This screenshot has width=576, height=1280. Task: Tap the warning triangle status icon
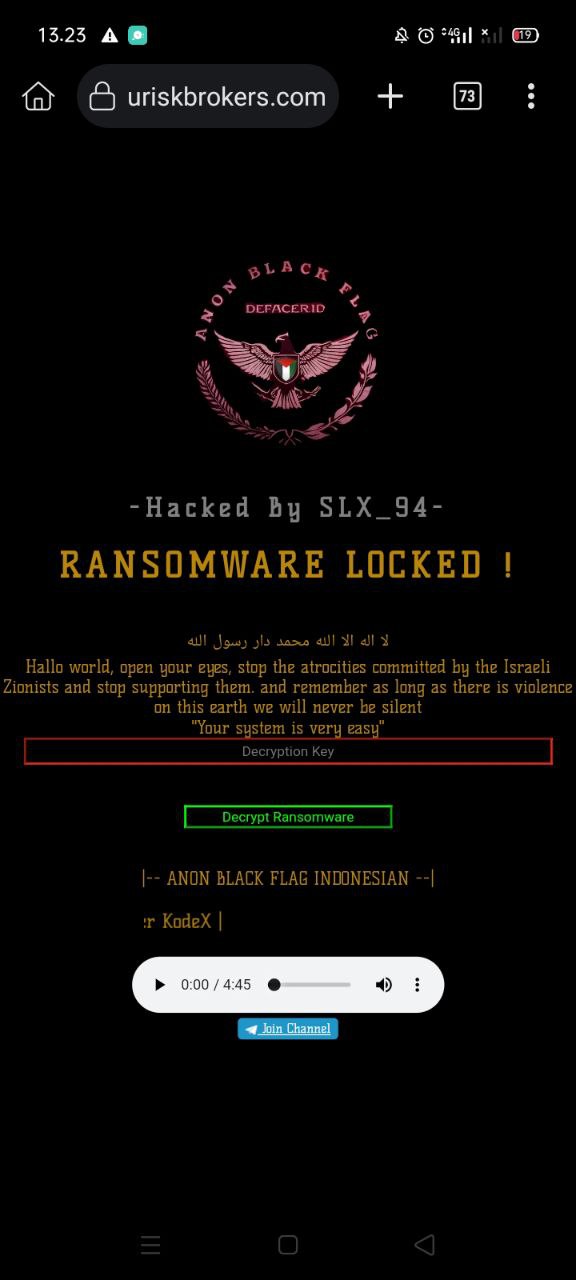tap(109, 35)
